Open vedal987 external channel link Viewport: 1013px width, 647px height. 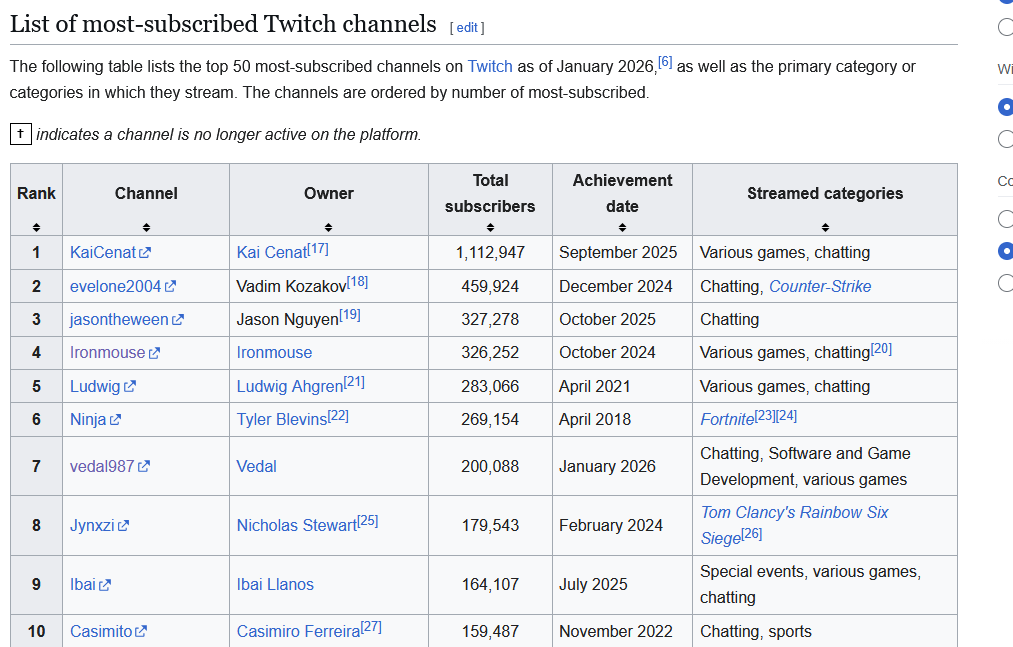[x=110, y=467]
